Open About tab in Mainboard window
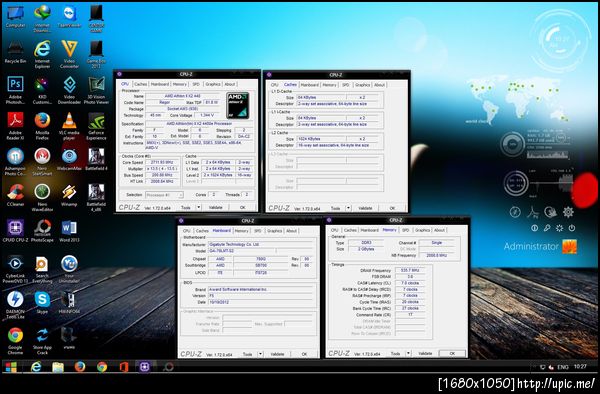600x394 pixels. tap(292, 231)
